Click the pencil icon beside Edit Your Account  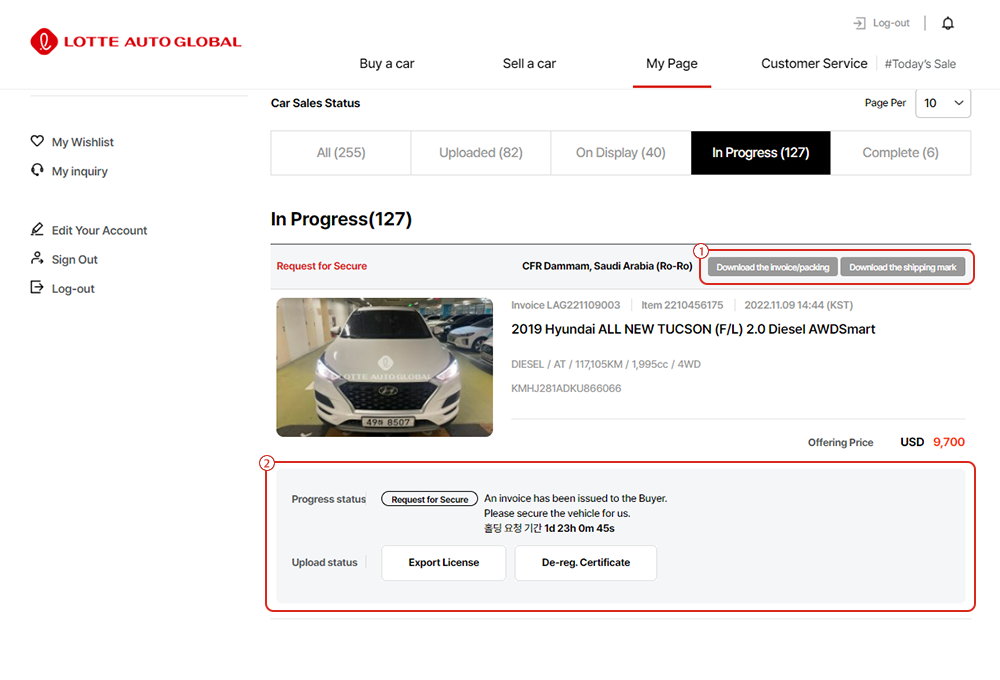[x=37, y=229]
